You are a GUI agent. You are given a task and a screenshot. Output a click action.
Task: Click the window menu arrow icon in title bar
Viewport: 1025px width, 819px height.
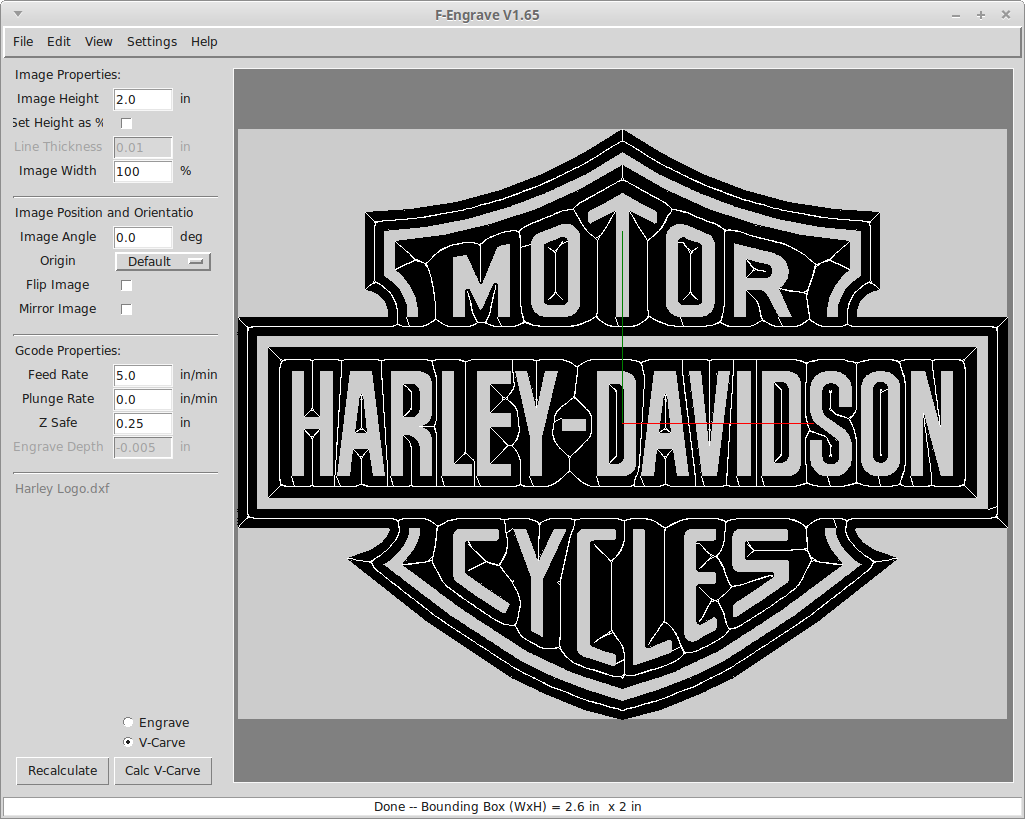point(18,14)
